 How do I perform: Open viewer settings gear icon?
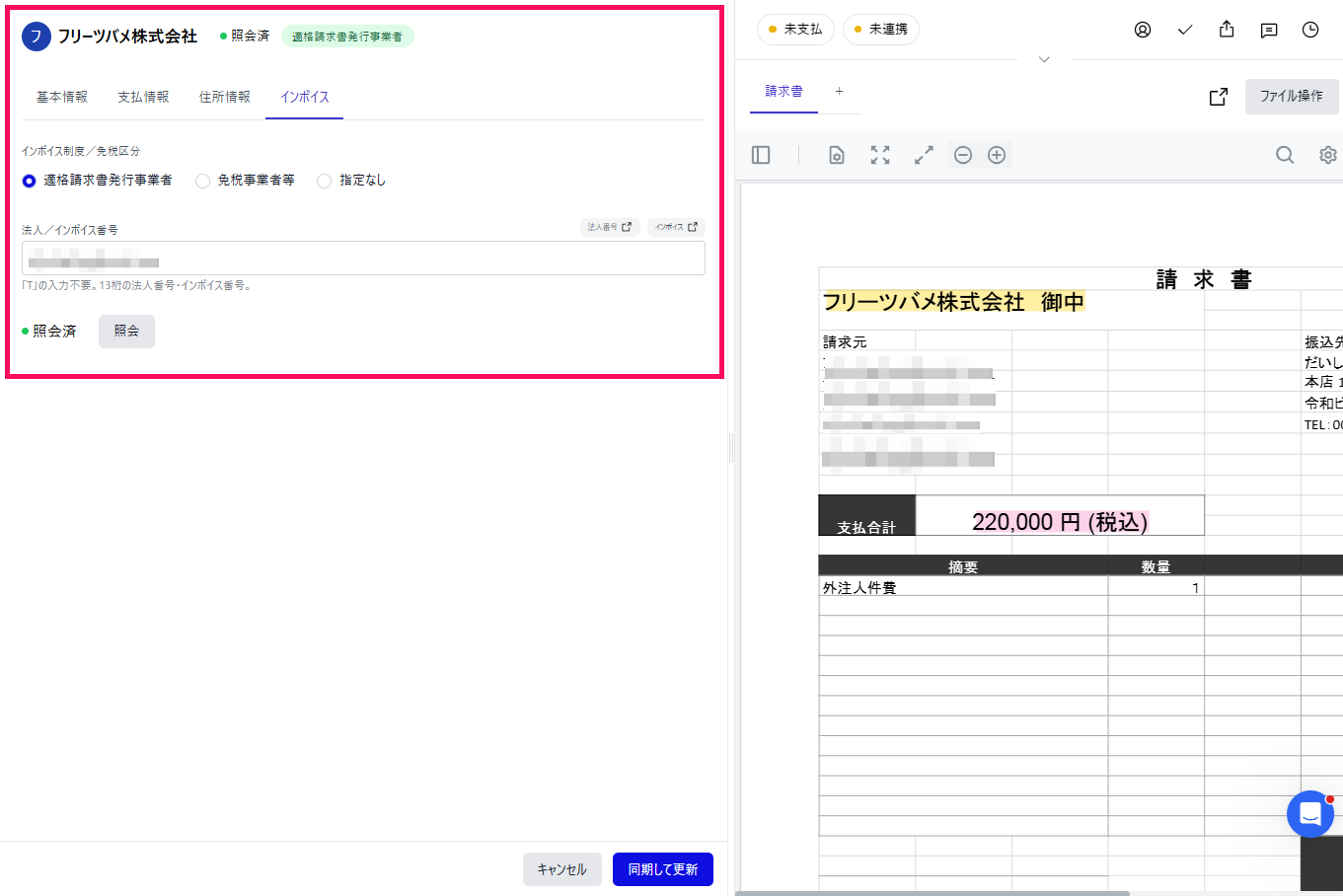[1328, 155]
